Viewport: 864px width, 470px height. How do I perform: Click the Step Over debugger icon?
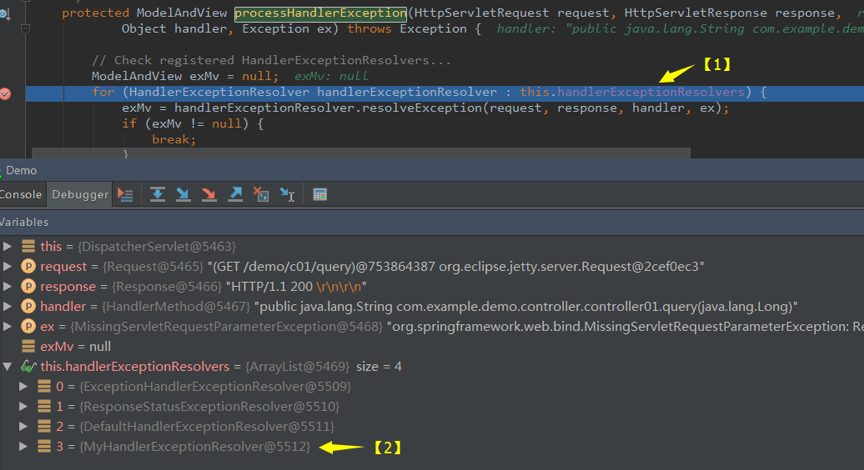pyautogui.click(x=158, y=195)
